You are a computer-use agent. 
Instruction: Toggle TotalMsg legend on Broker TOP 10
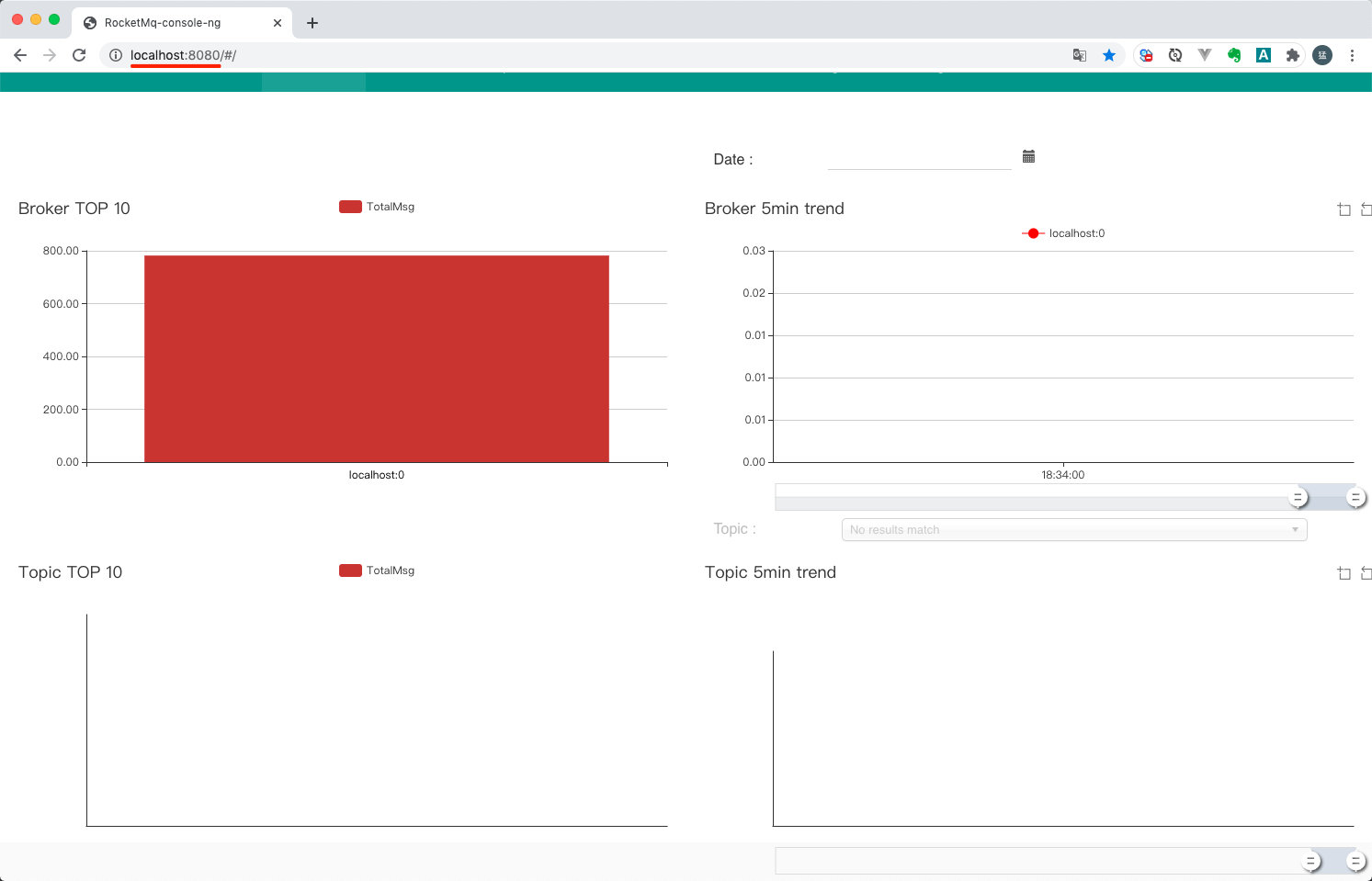[377, 207]
